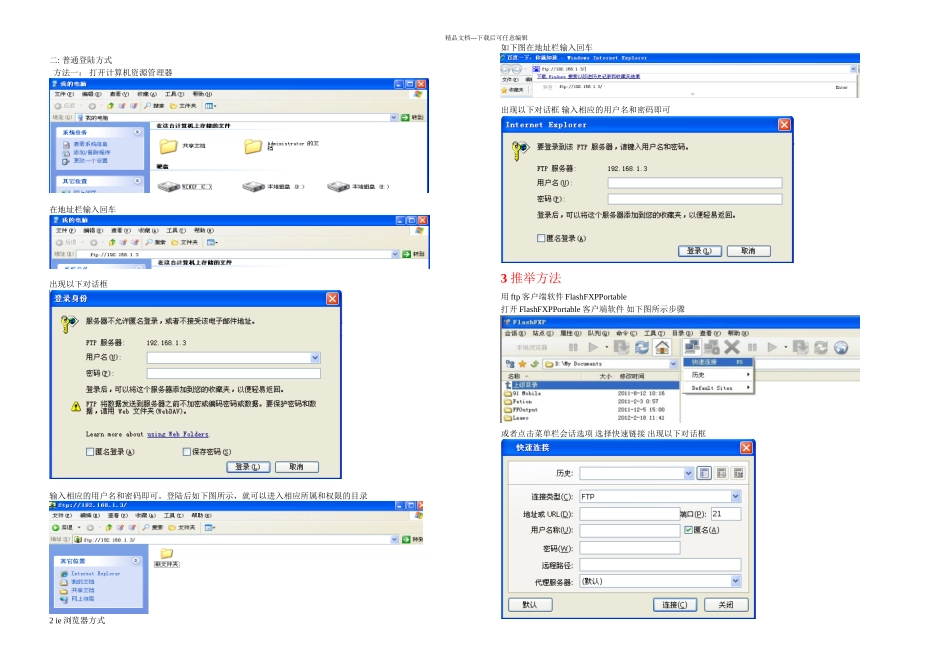Open the 用户名 dropdown in the 登录身份 dialog

[x=315, y=358]
